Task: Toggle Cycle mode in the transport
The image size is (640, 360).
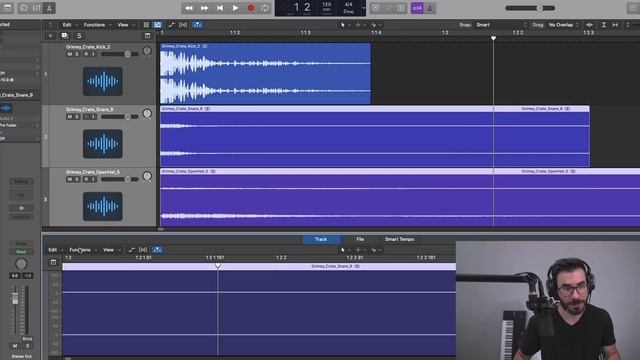Action: pyautogui.click(x=265, y=8)
